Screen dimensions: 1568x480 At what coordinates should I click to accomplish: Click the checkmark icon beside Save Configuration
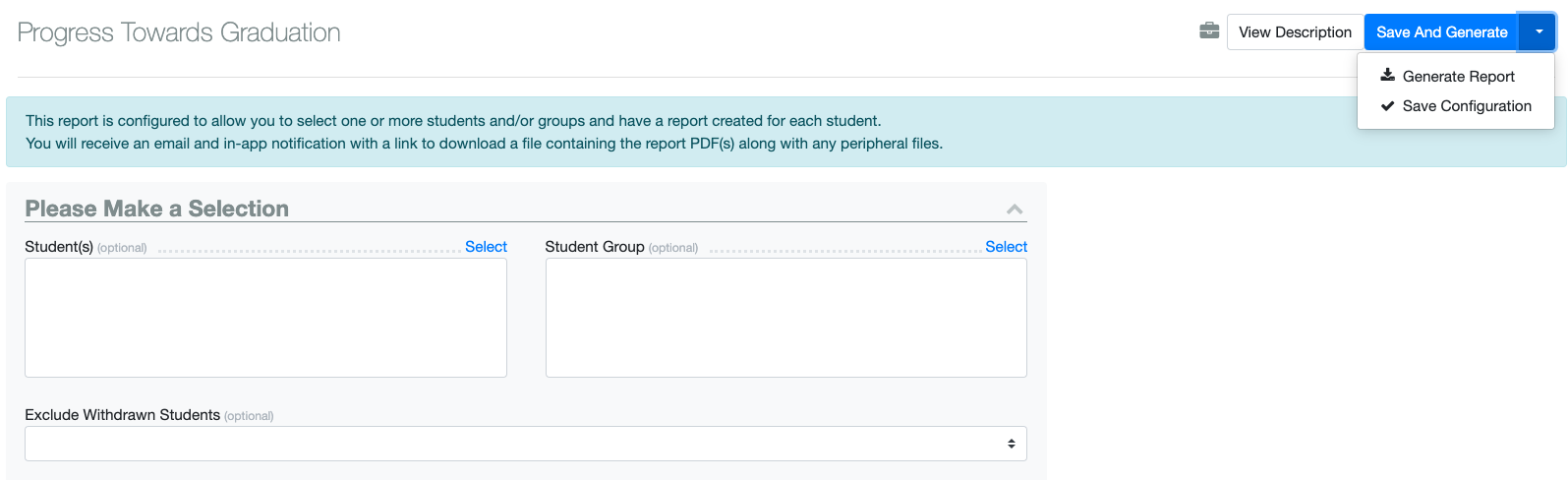(1387, 105)
